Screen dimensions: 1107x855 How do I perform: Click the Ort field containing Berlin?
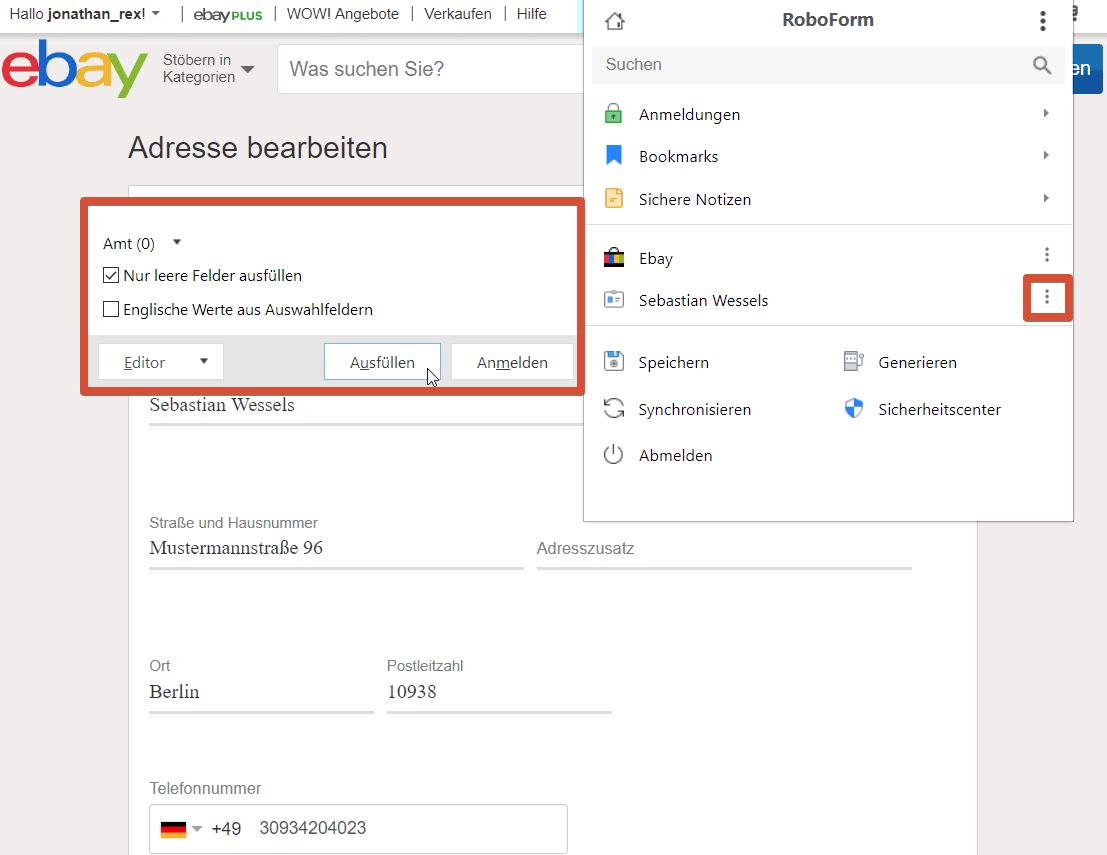261,693
